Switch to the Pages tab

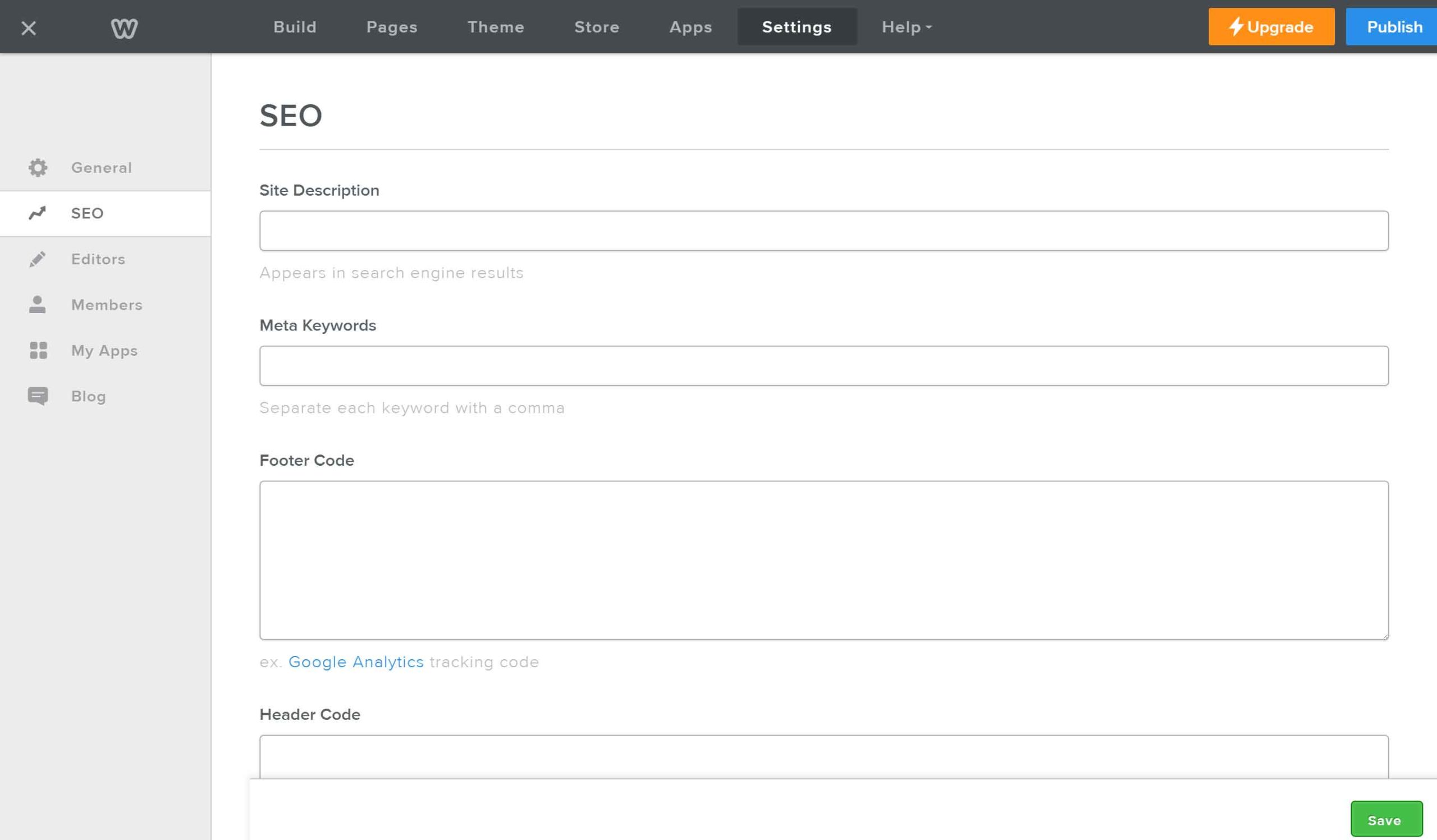click(392, 27)
